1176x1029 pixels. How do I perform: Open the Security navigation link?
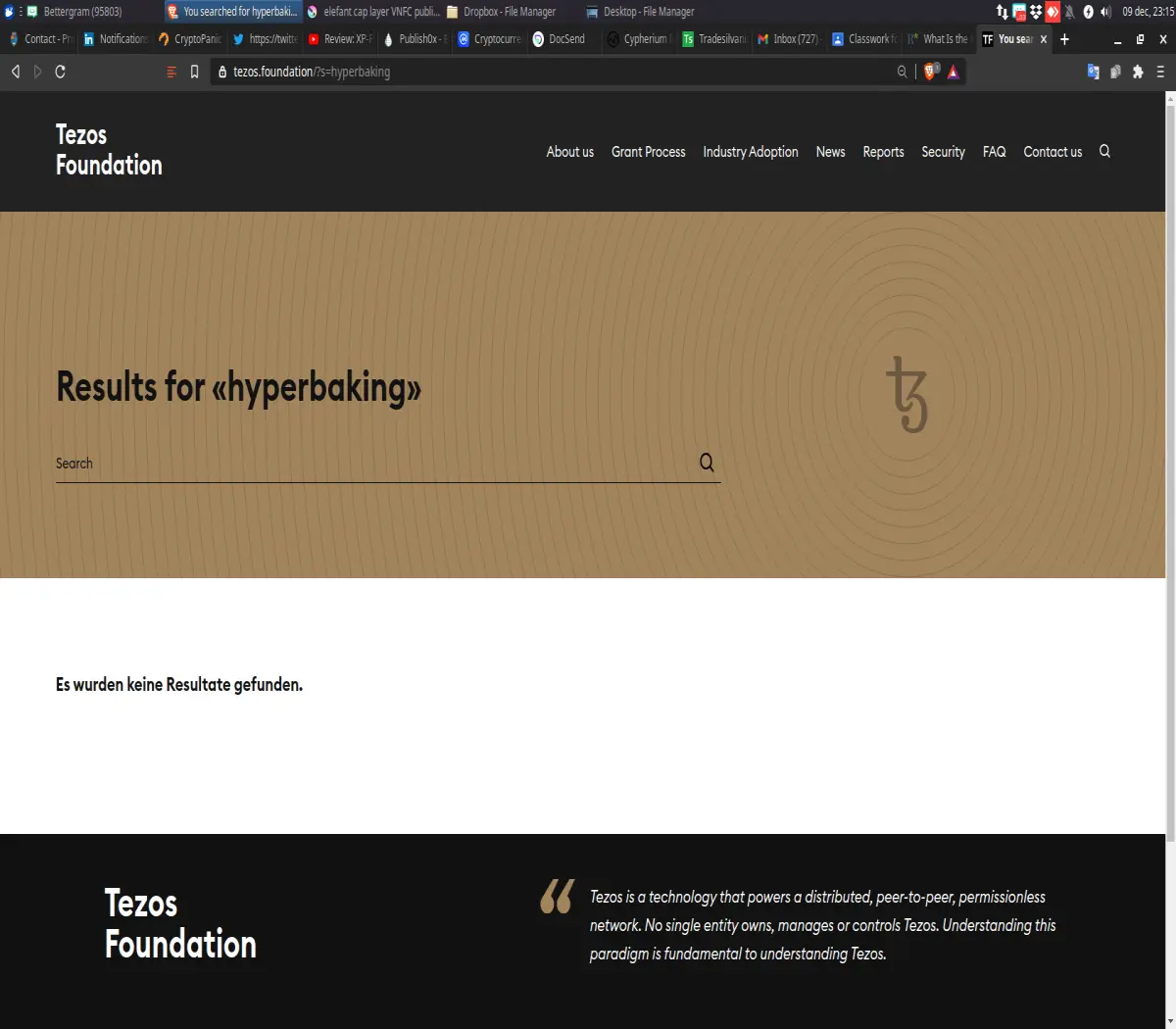click(943, 152)
